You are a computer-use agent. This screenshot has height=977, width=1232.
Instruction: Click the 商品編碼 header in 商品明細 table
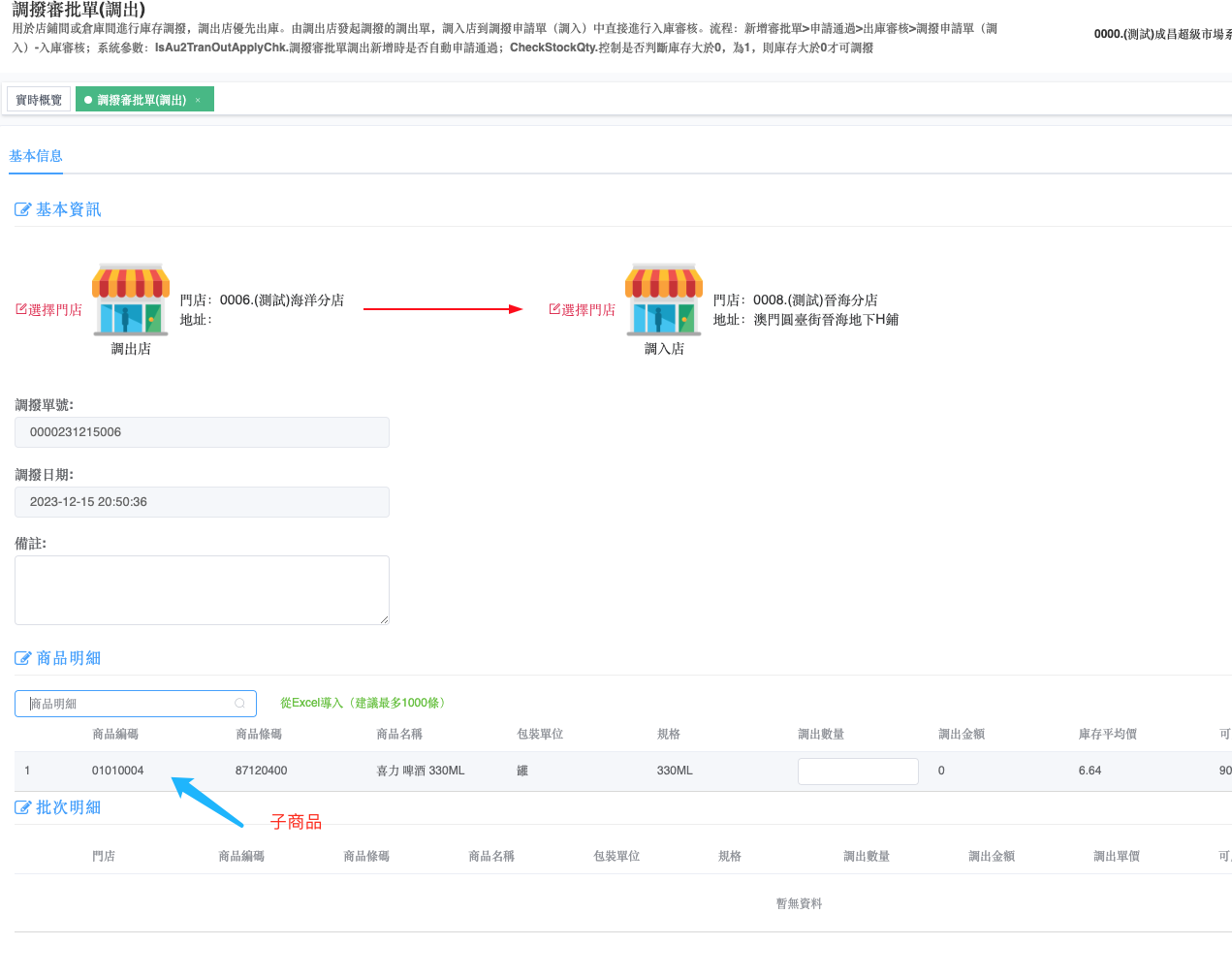pos(115,734)
